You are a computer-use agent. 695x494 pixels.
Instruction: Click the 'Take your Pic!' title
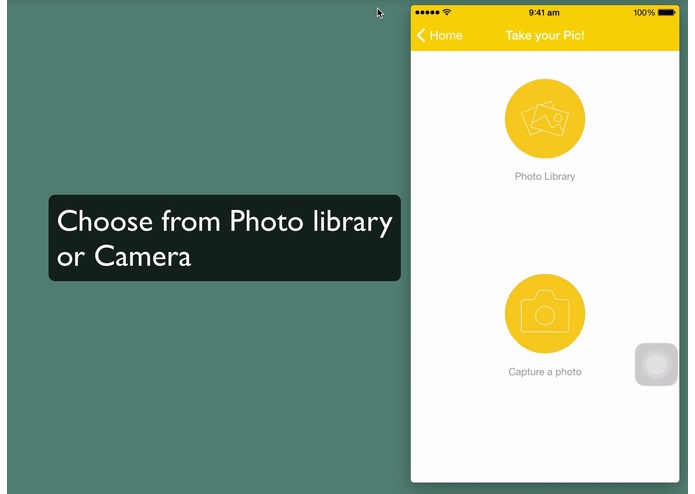point(545,35)
